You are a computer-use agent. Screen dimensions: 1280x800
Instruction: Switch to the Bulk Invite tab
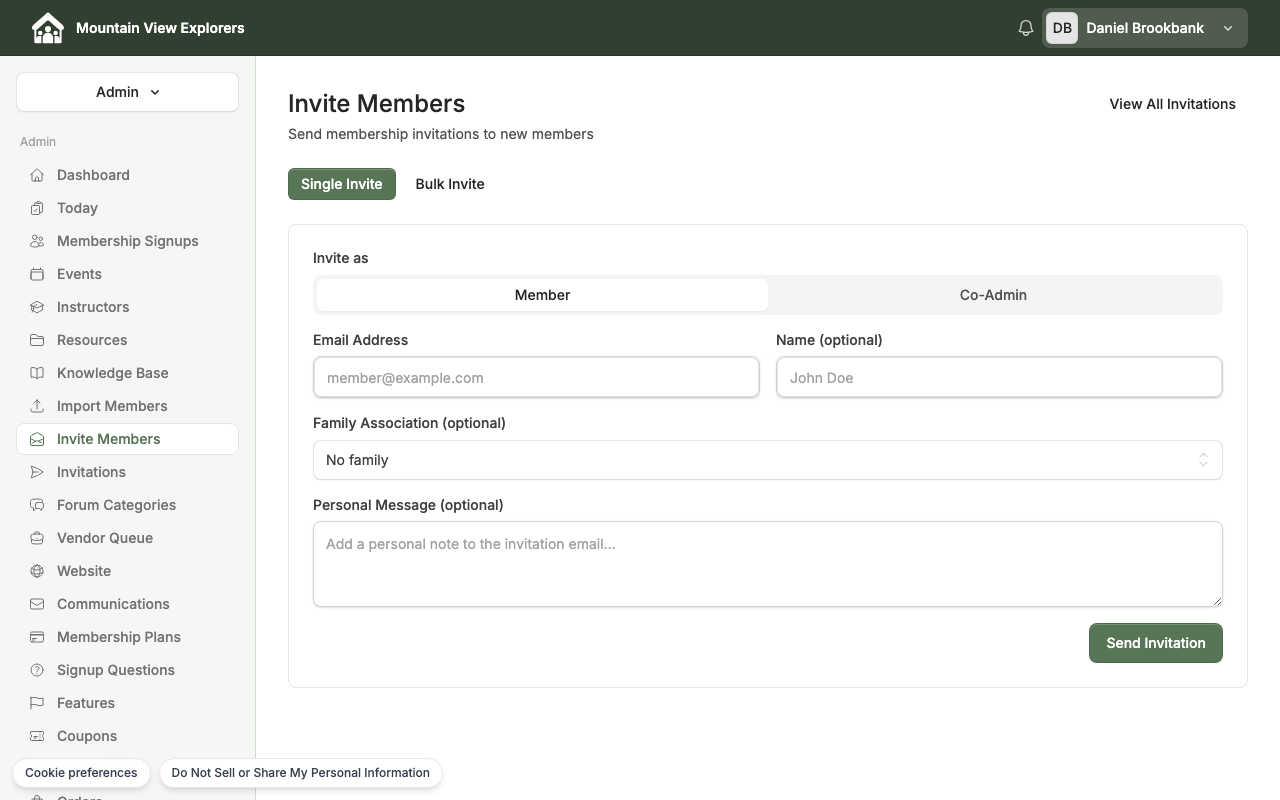point(450,184)
